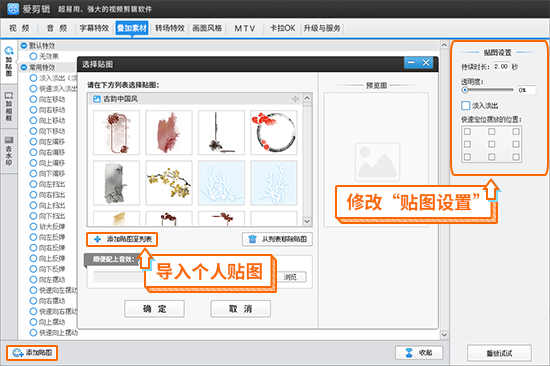Click the playback test button under 贴图设置
The height and width of the screenshot is (366, 550).
click(x=499, y=353)
